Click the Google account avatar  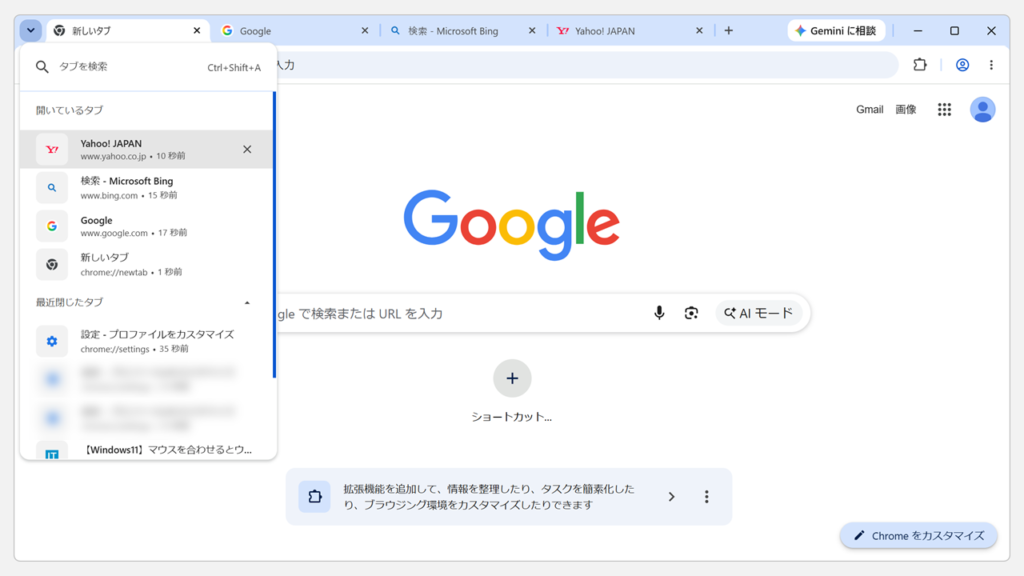click(x=982, y=110)
